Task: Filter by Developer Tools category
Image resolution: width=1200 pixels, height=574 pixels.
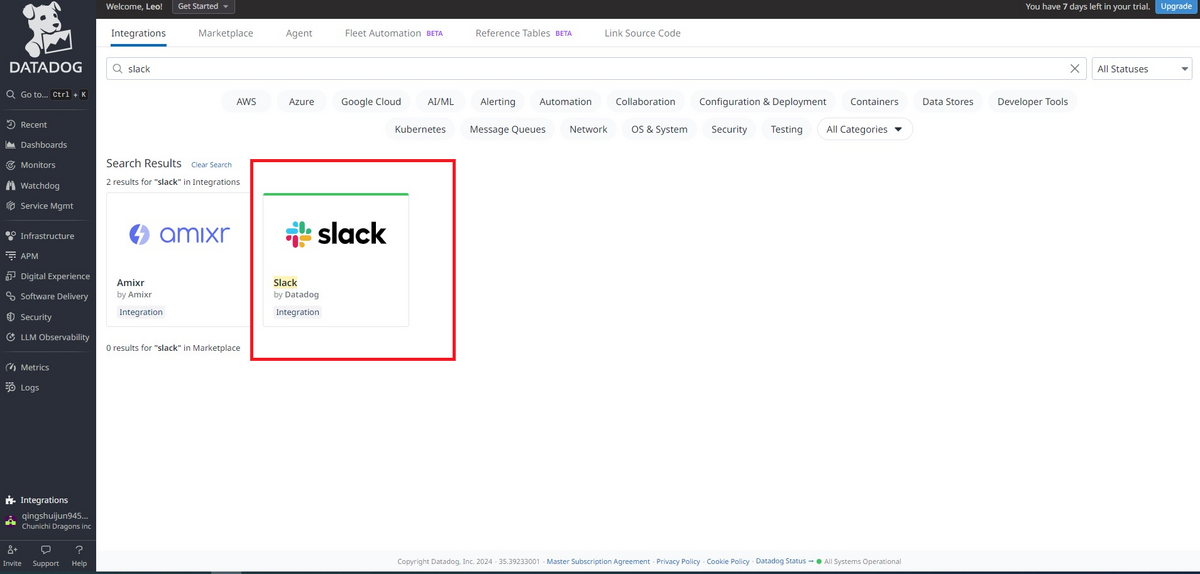Action: click(x=1032, y=101)
